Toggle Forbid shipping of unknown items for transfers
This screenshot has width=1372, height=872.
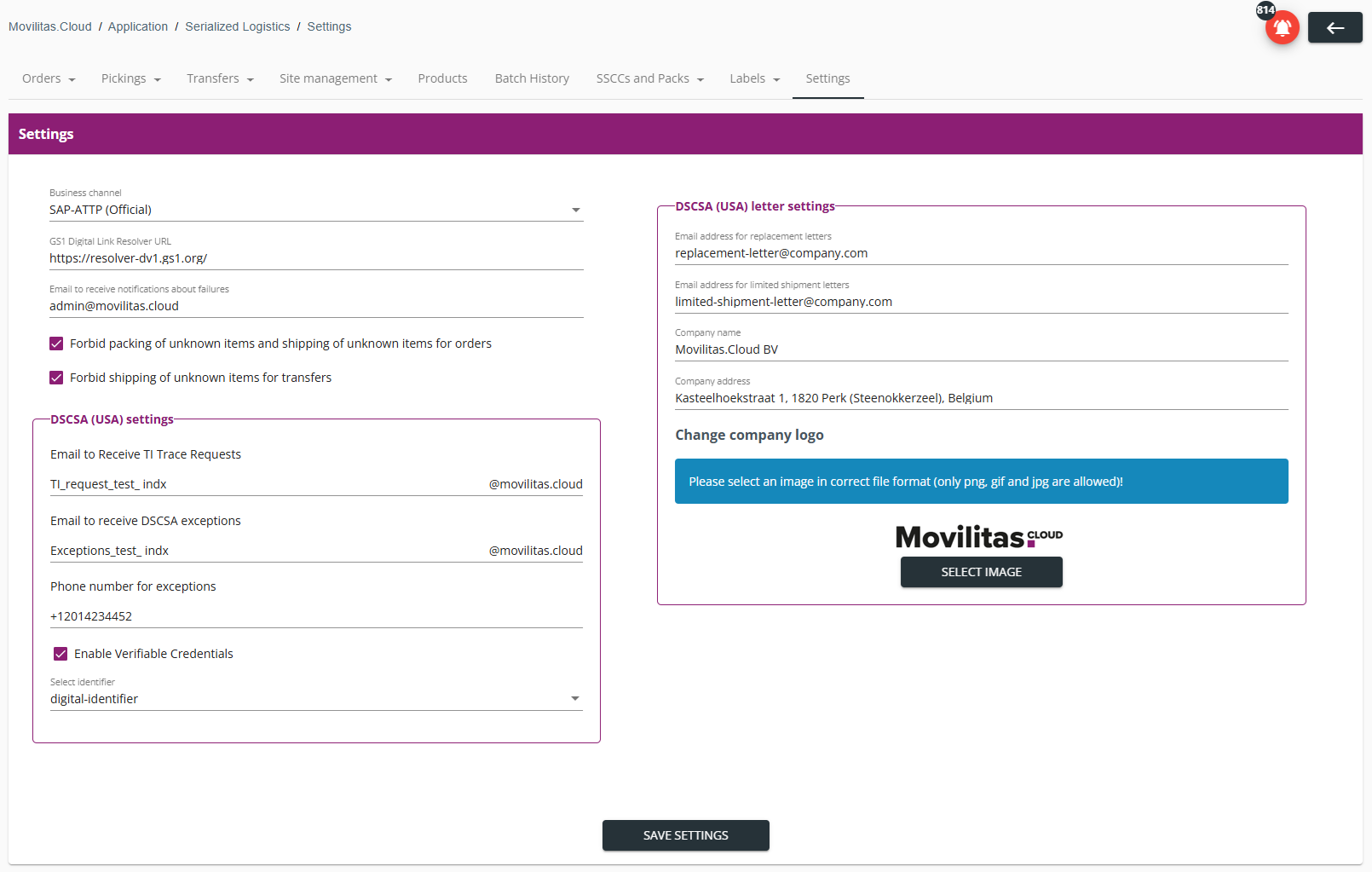point(56,378)
